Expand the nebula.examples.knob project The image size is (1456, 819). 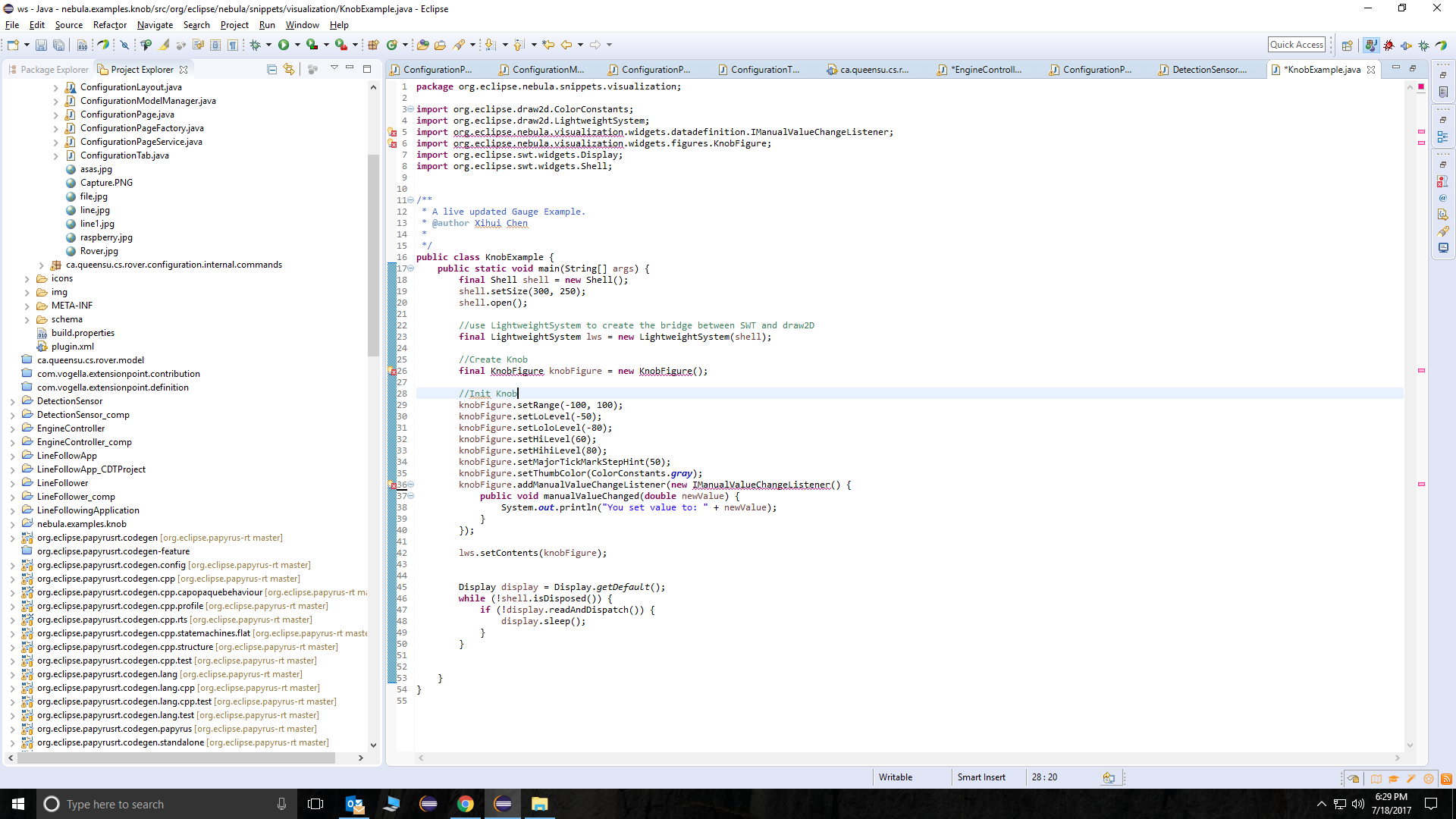pyautogui.click(x=13, y=524)
